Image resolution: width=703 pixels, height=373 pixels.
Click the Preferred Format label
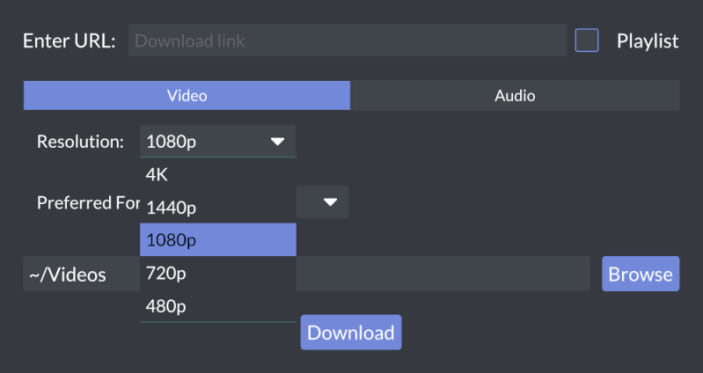88,203
